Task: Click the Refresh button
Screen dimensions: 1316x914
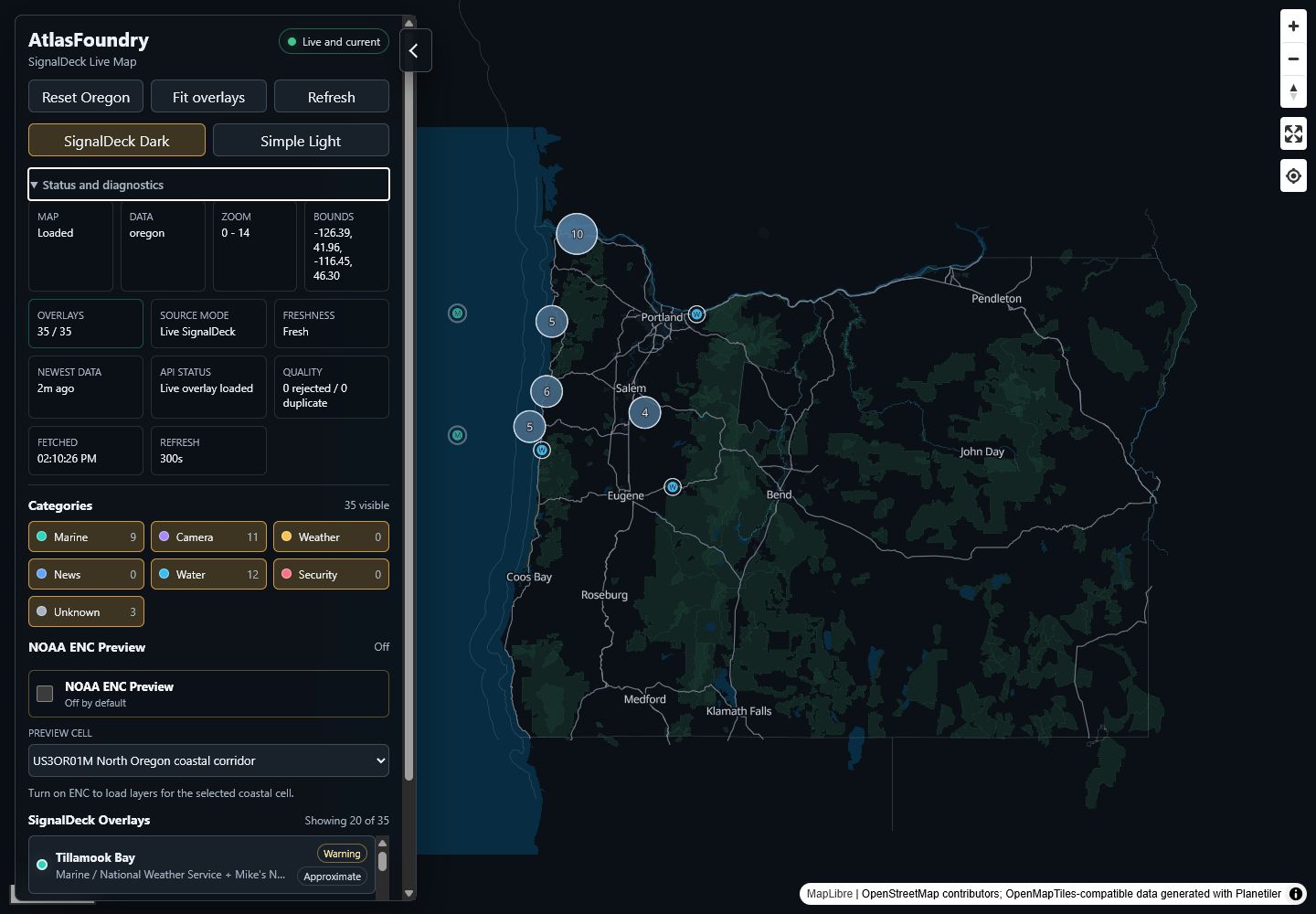Action: [x=331, y=96]
